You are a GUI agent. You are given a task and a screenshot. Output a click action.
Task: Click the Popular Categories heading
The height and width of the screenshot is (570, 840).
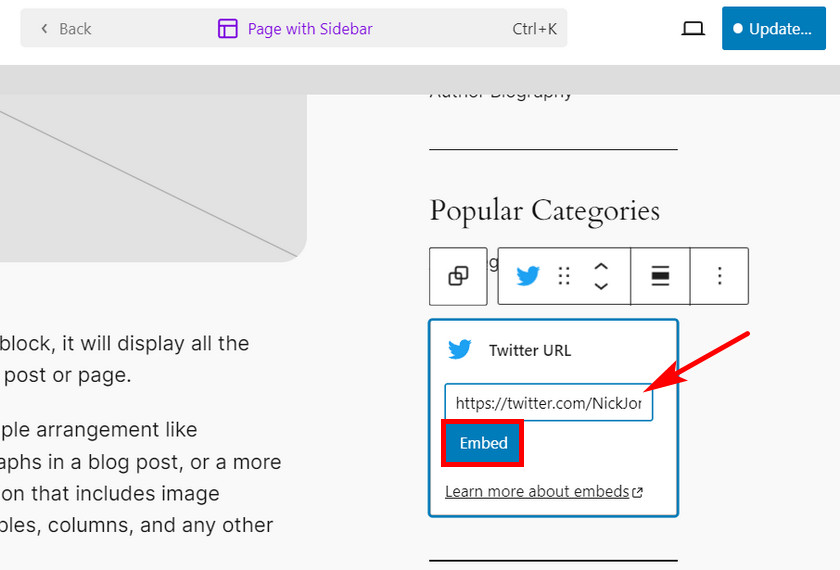545,211
